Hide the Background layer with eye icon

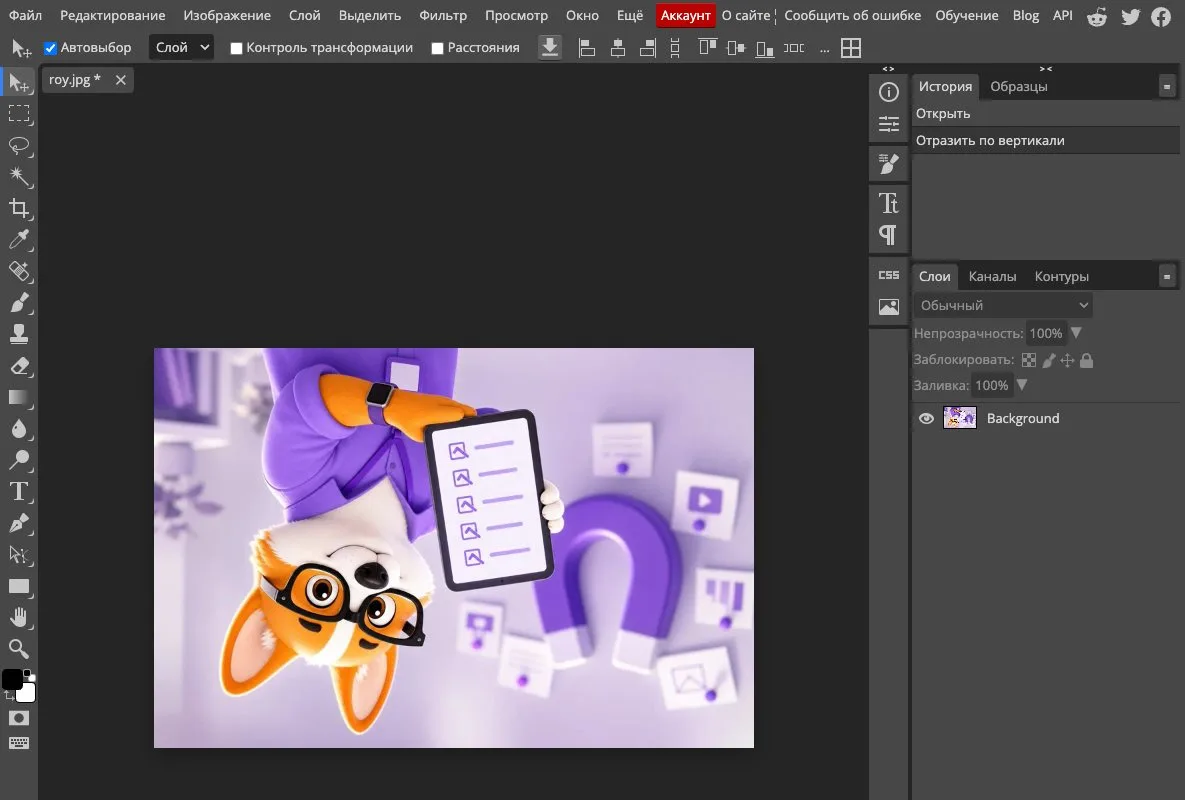927,419
